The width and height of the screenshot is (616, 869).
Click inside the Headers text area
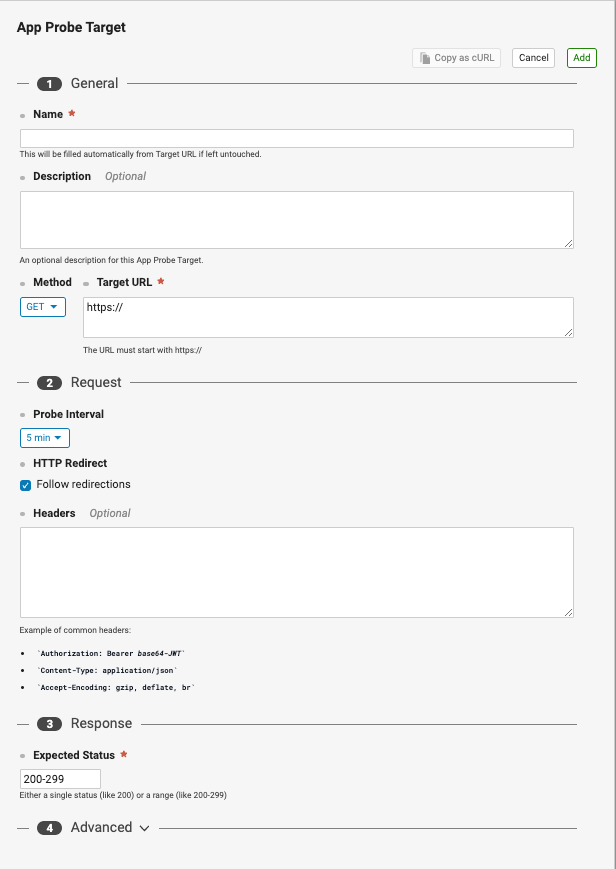(x=297, y=572)
